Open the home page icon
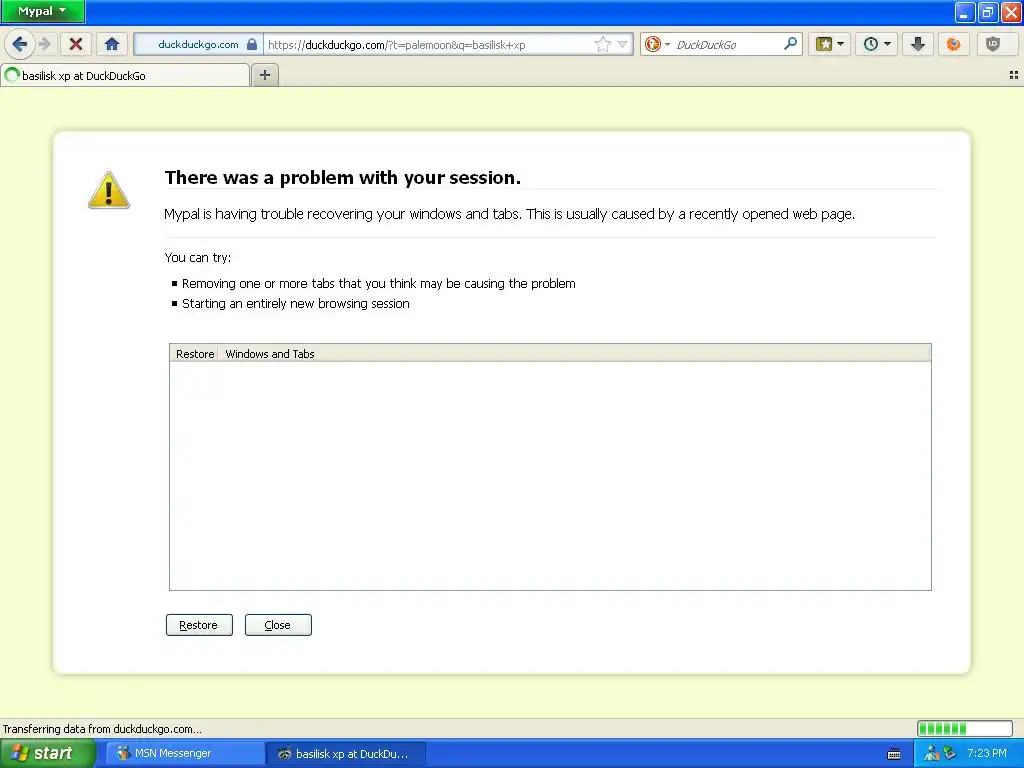This screenshot has width=1024, height=768. [112, 44]
